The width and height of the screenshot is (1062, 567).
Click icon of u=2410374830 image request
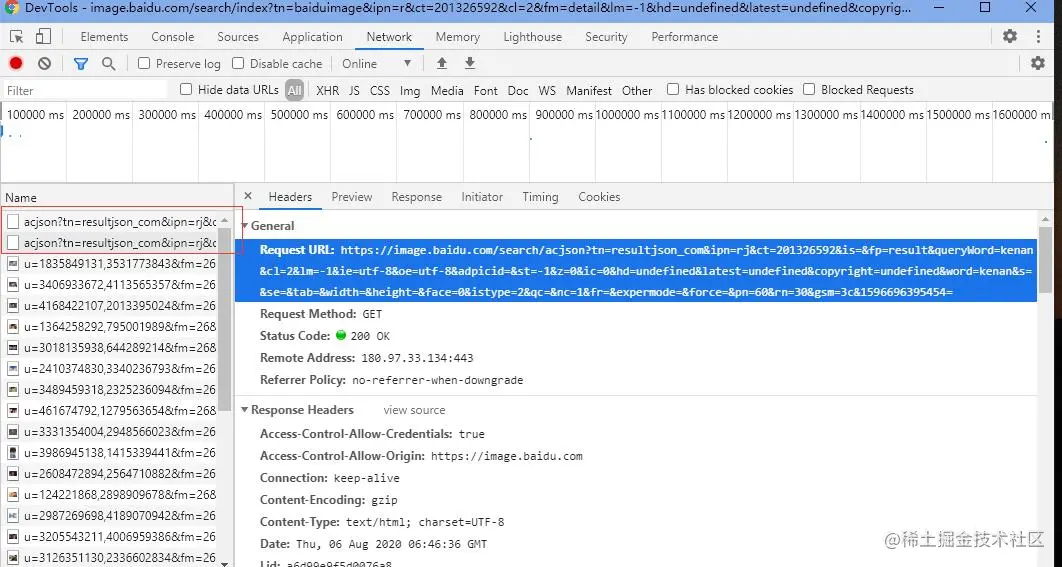click(13, 369)
